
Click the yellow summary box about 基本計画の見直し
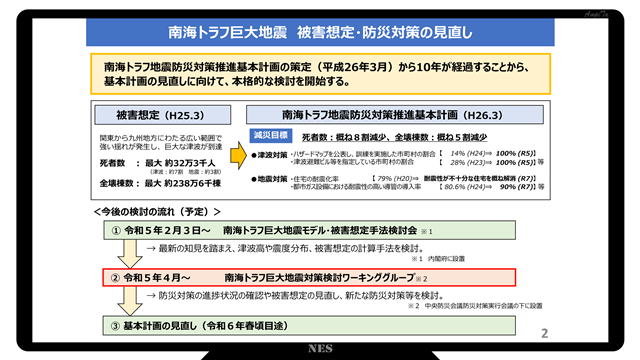tap(320, 74)
